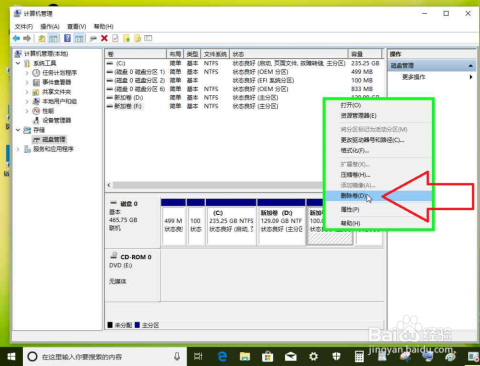Open the 文件(F) menu

(24, 26)
